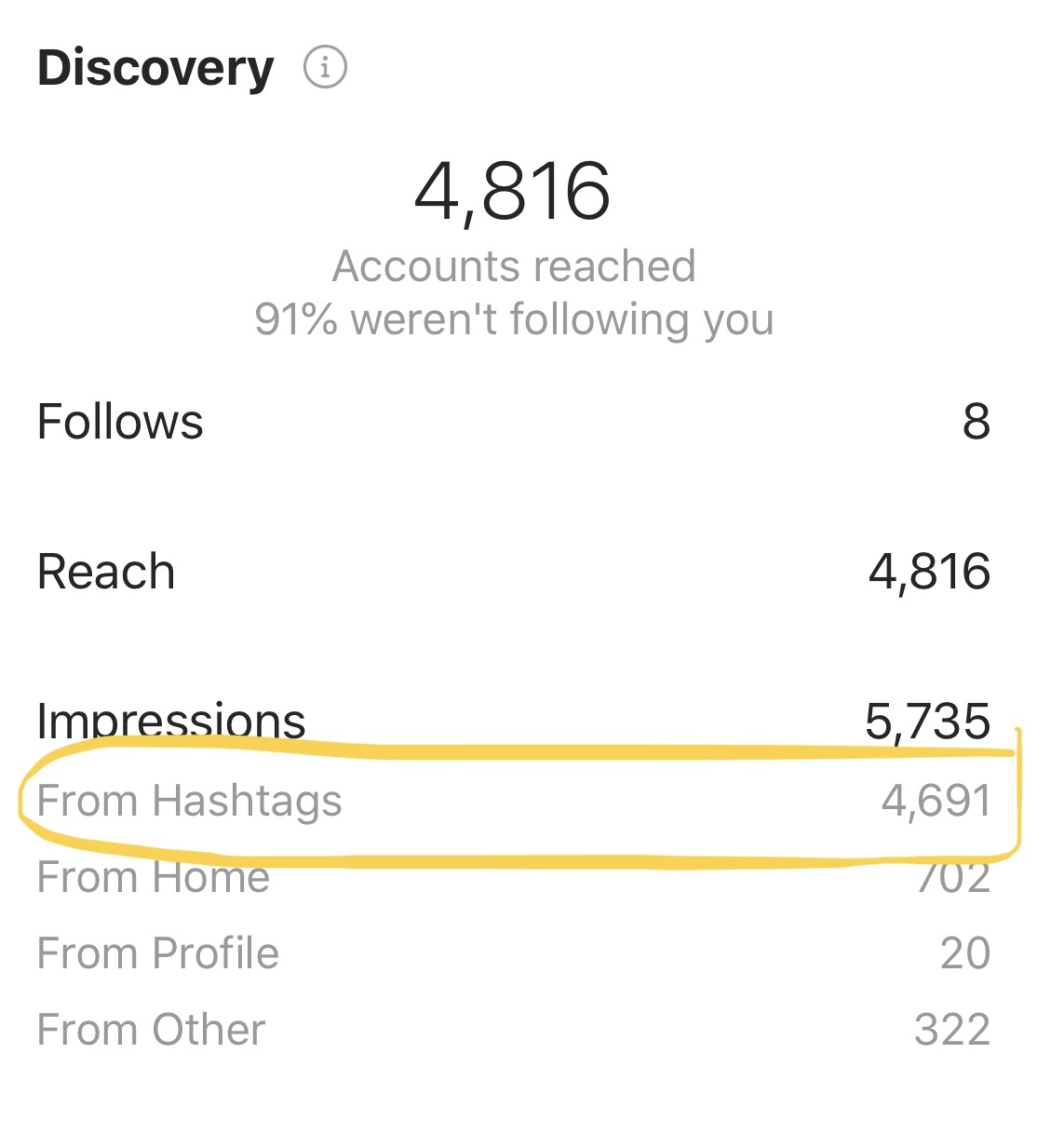1037x1148 pixels.
Task: Click the Follows row label
Action: pyautogui.click(x=120, y=422)
